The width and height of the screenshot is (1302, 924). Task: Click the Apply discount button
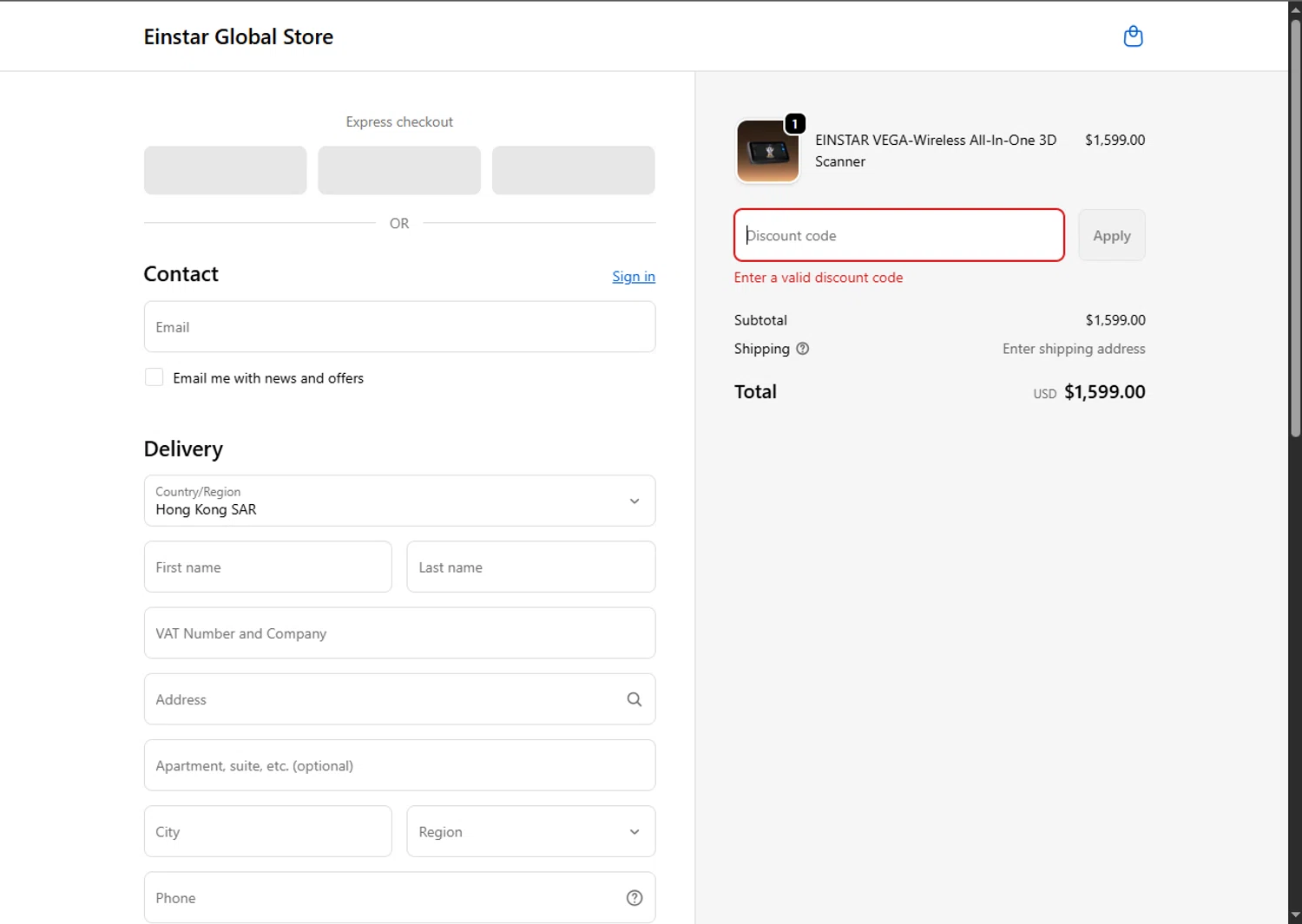[1111, 235]
